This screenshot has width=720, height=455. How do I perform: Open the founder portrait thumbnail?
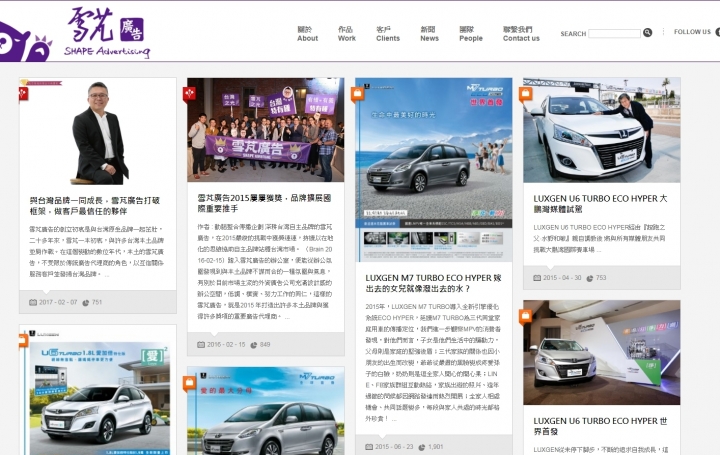click(98, 132)
